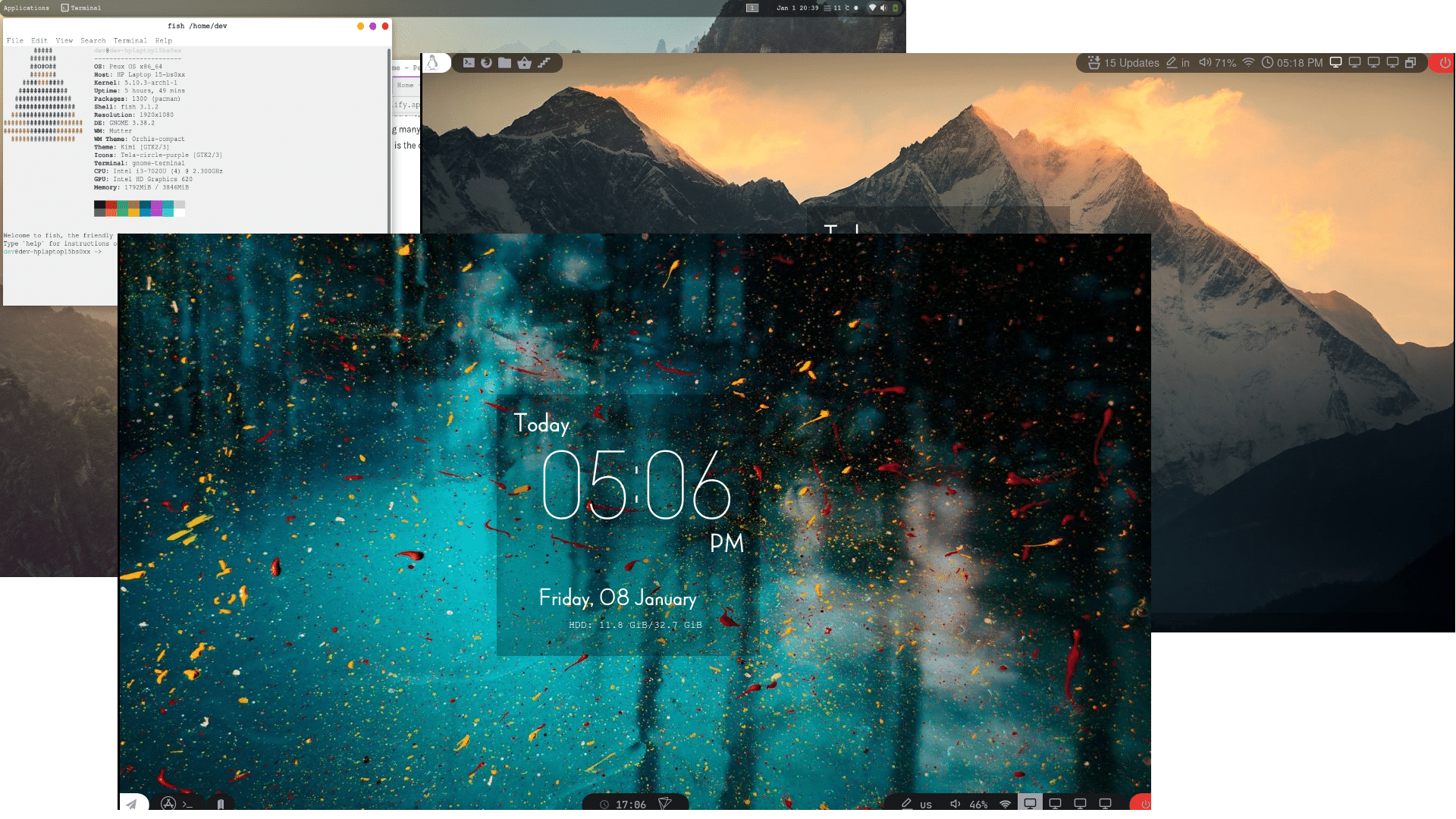Viewport: 1456px width, 819px height.
Task: Switch to second workspace monitor icon
Action: [x=1354, y=63]
